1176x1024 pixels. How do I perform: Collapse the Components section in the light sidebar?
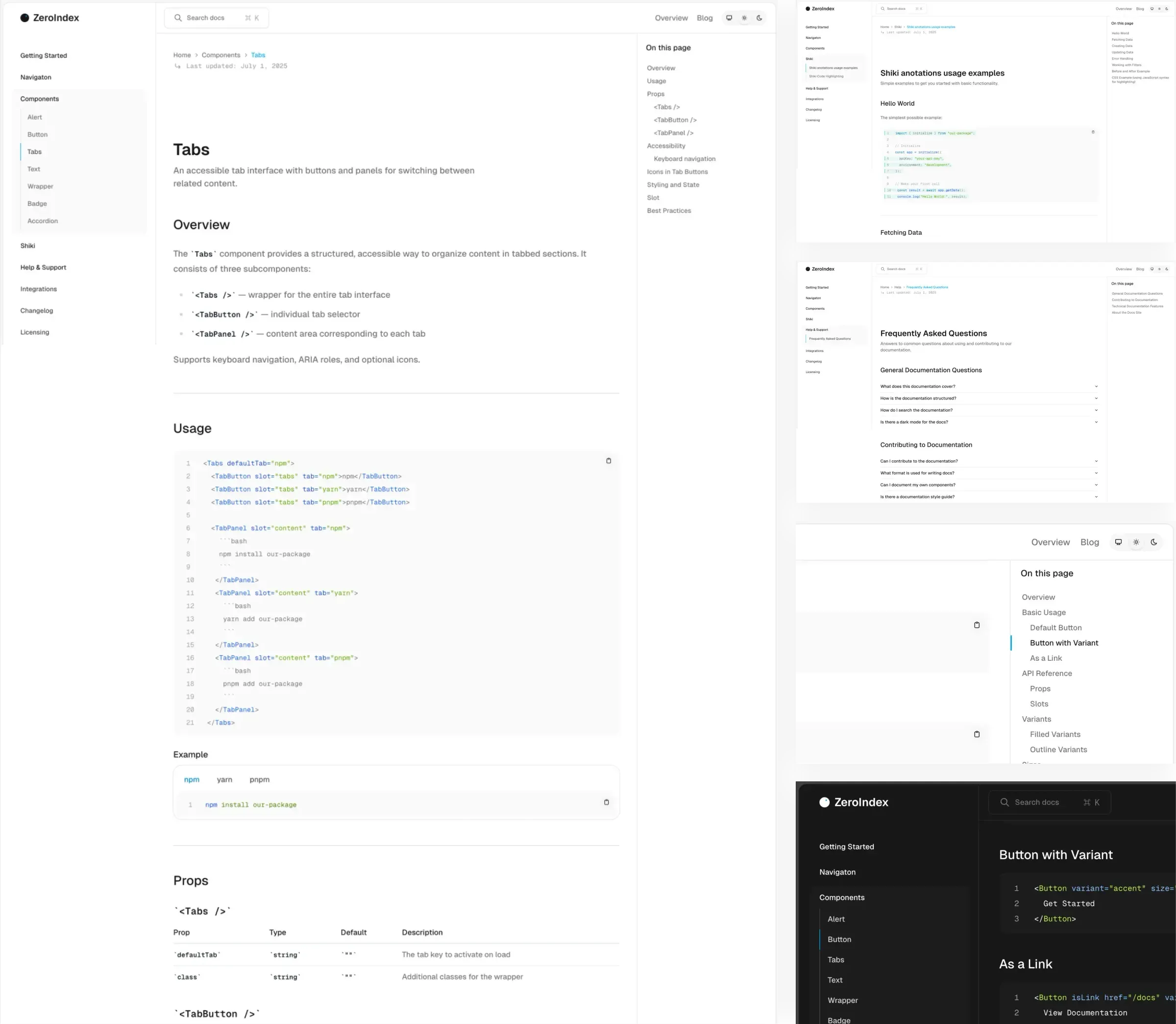[x=39, y=99]
